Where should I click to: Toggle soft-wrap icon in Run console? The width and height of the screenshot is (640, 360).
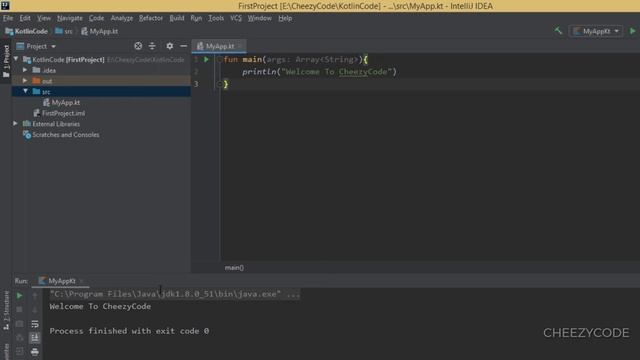[35, 324]
